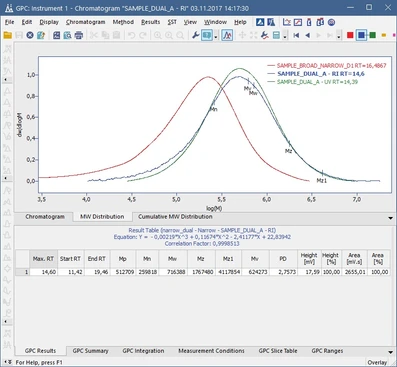
Task: Select the GPC Slice Table tab
Action: [278, 351]
